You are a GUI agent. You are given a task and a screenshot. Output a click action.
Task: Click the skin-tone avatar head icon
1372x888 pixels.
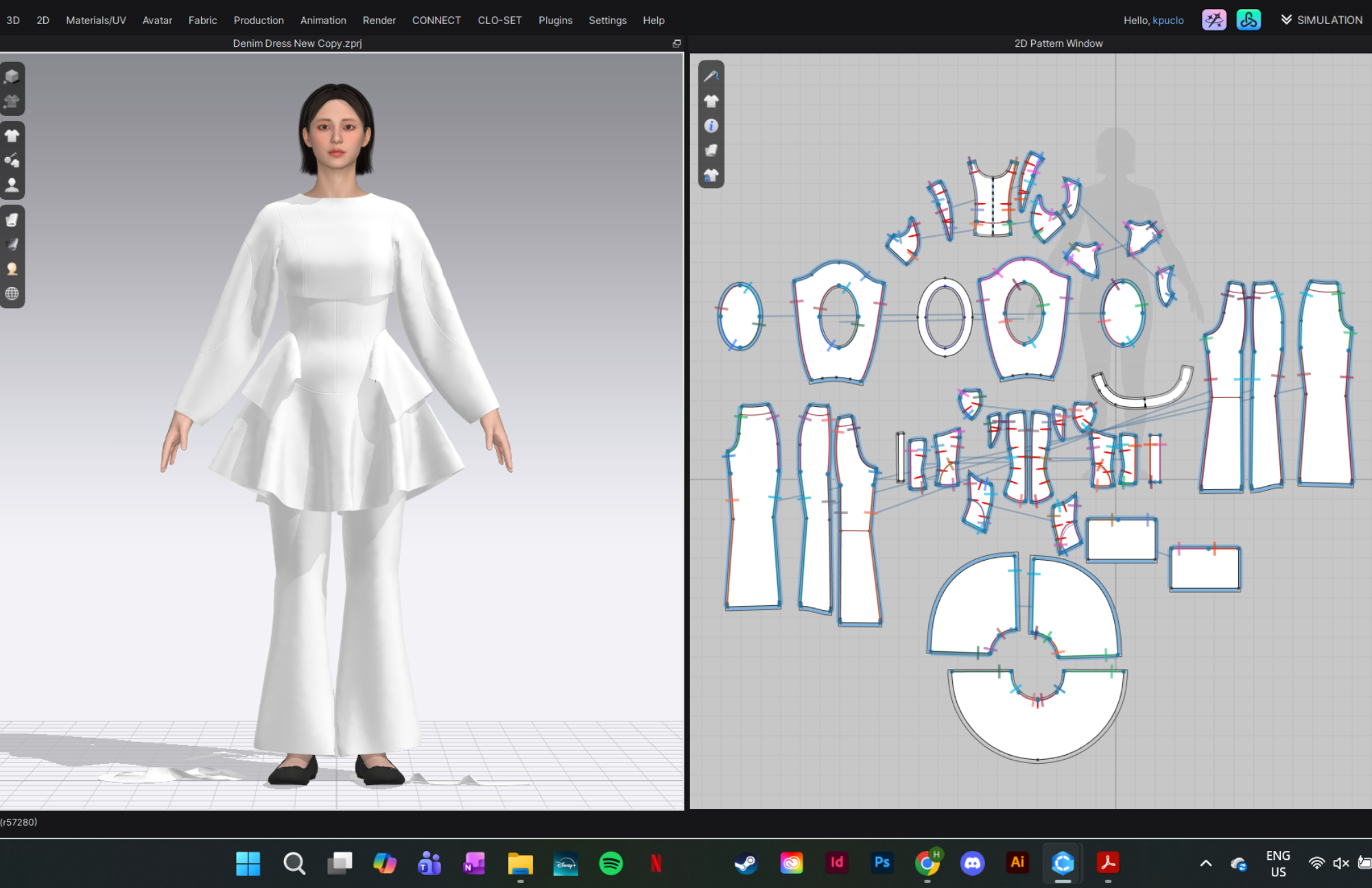click(12, 269)
